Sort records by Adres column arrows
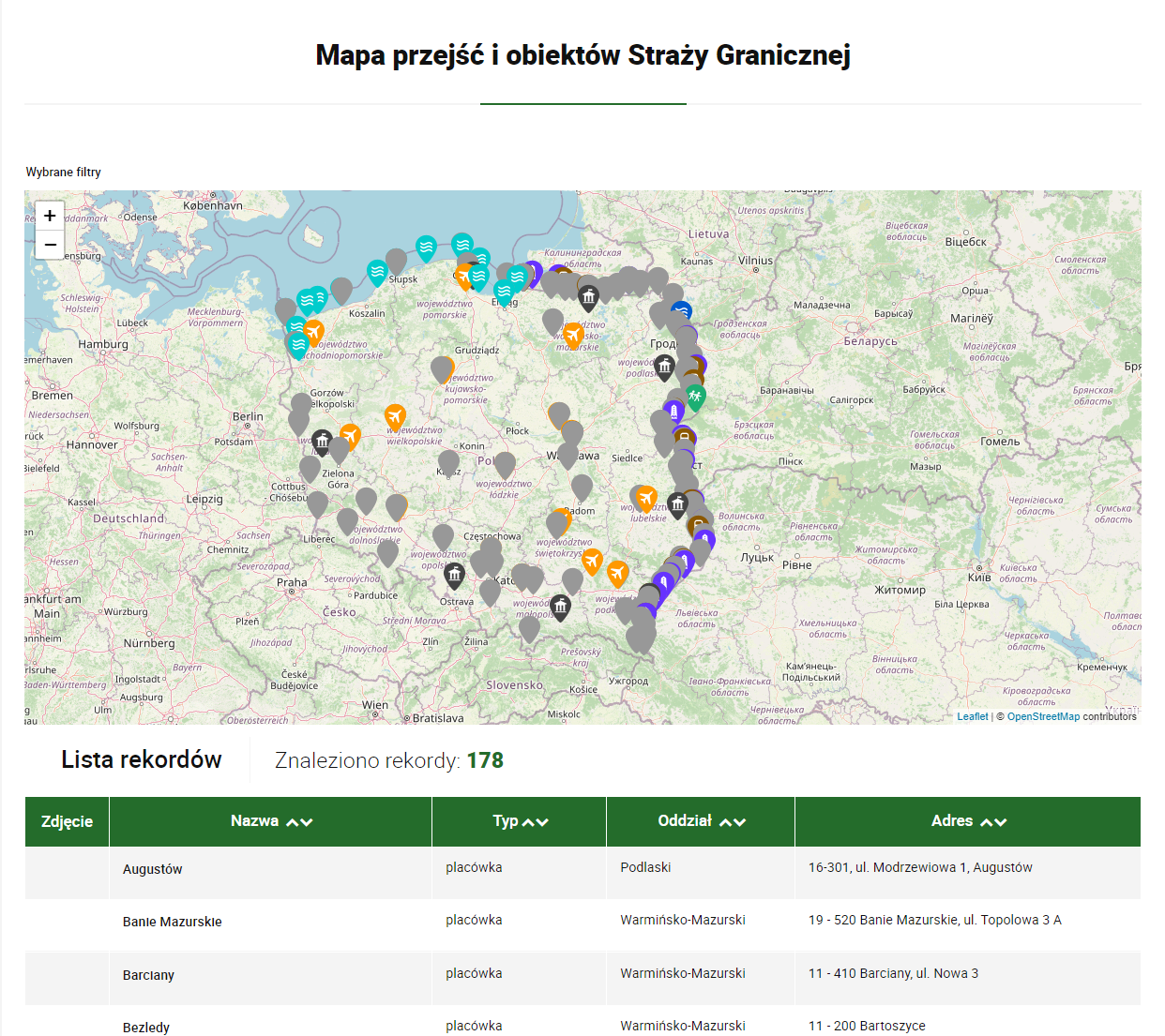 [993, 822]
